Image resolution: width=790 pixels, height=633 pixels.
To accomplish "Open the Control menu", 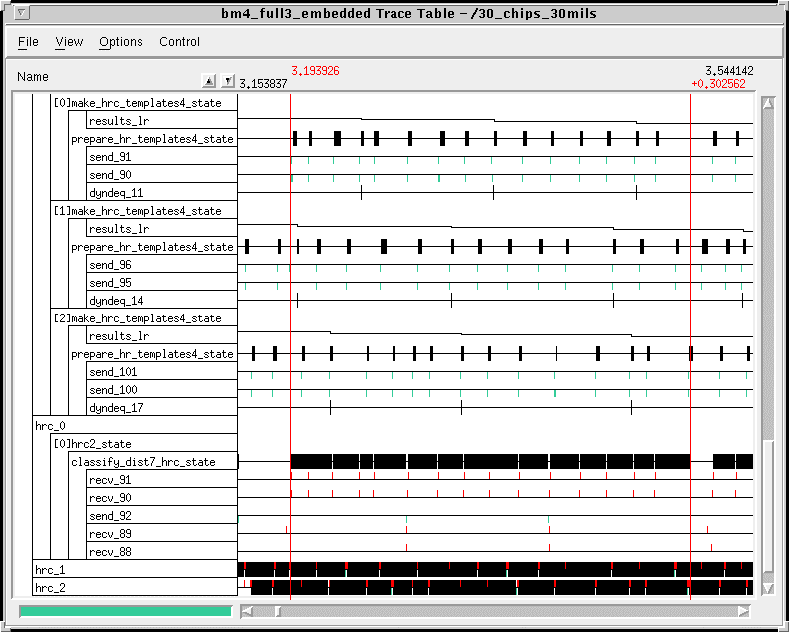I will point(180,42).
